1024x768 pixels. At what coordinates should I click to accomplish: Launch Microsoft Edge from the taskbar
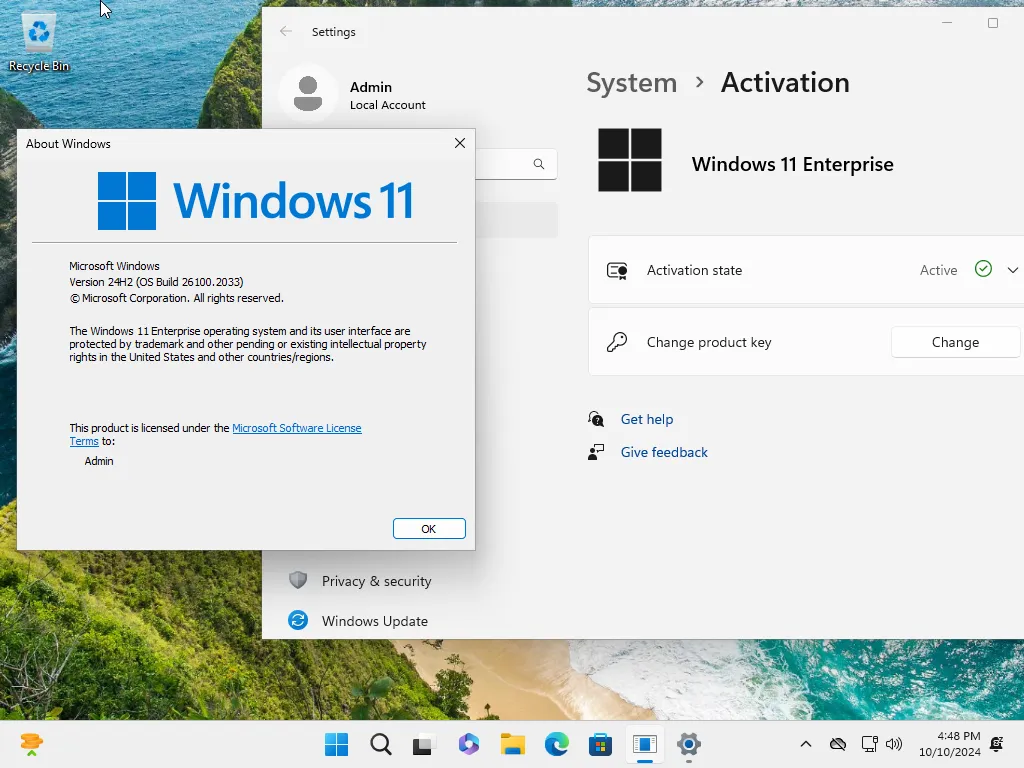[x=556, y=744]
